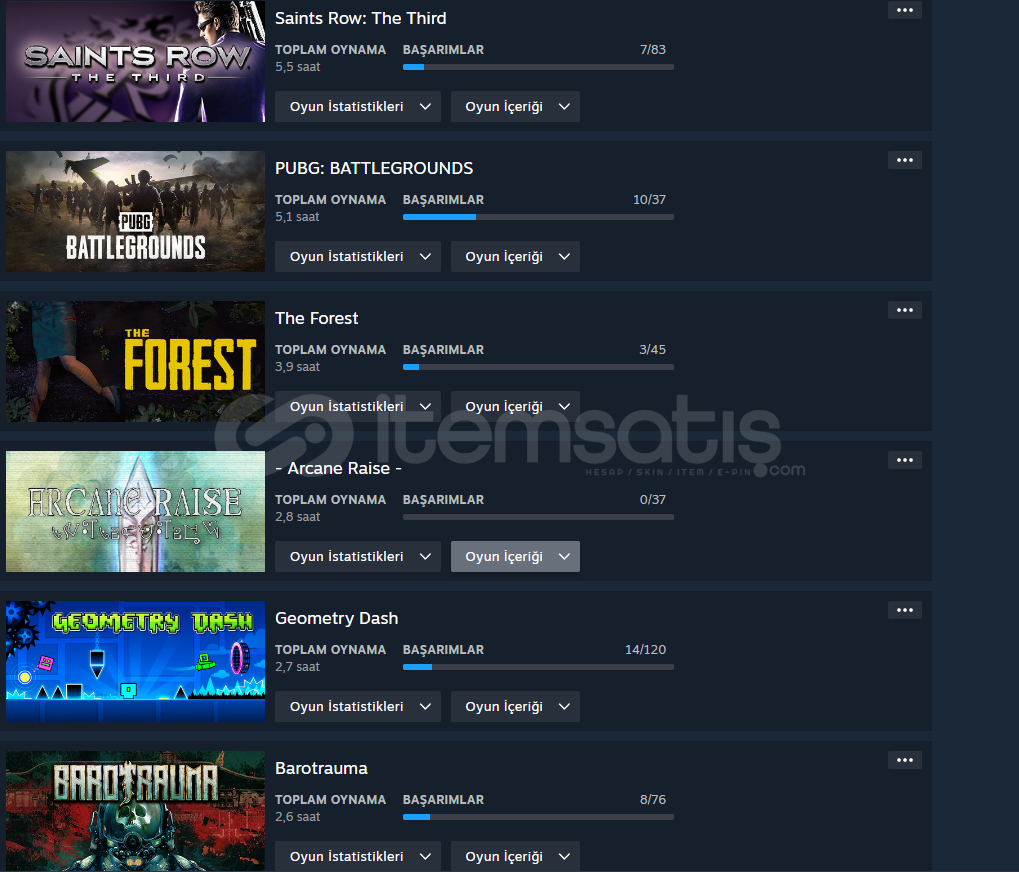1019x872 pixels.
Task: Click the Arcane Raise cover thumbnail
Action: pos(136,511)
